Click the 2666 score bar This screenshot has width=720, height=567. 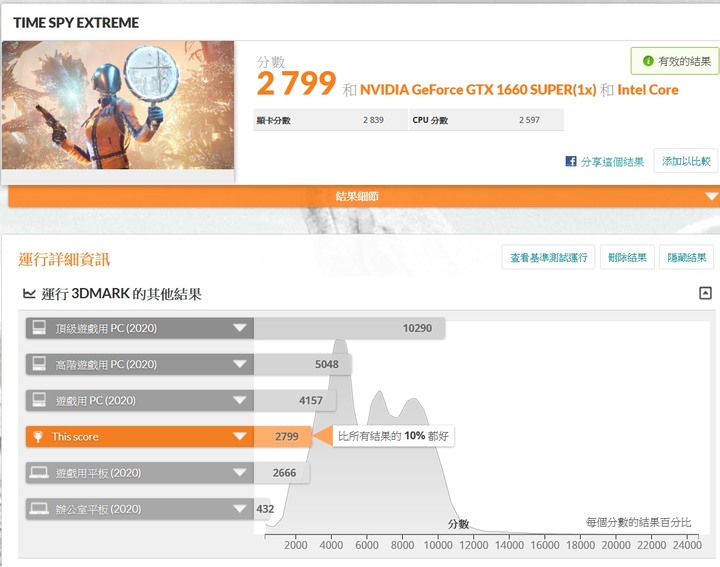click(281, 472)
